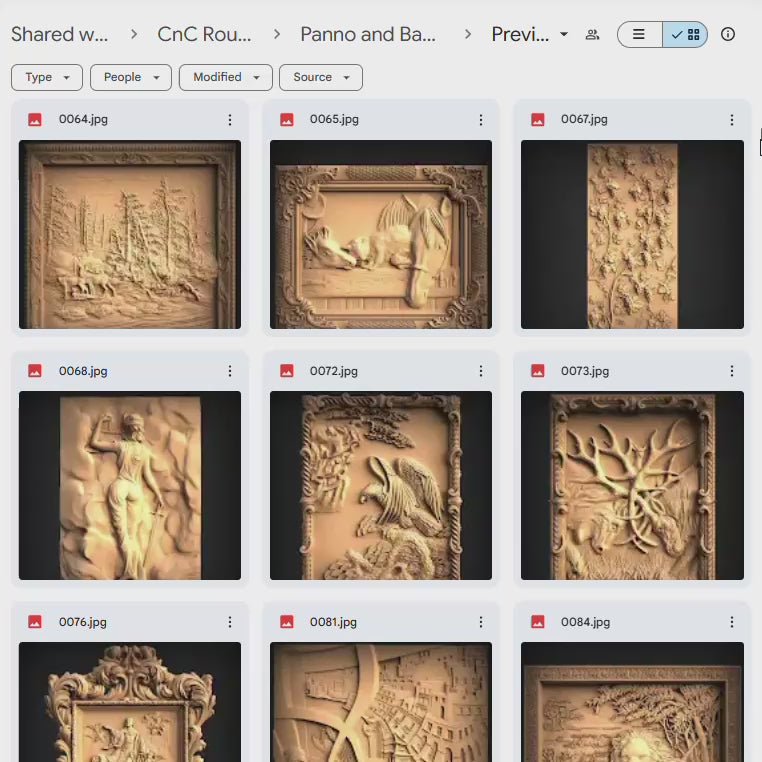Open more actions for 0076.jpg
Viewport: 762px width, 762px height.
[230, 622]
